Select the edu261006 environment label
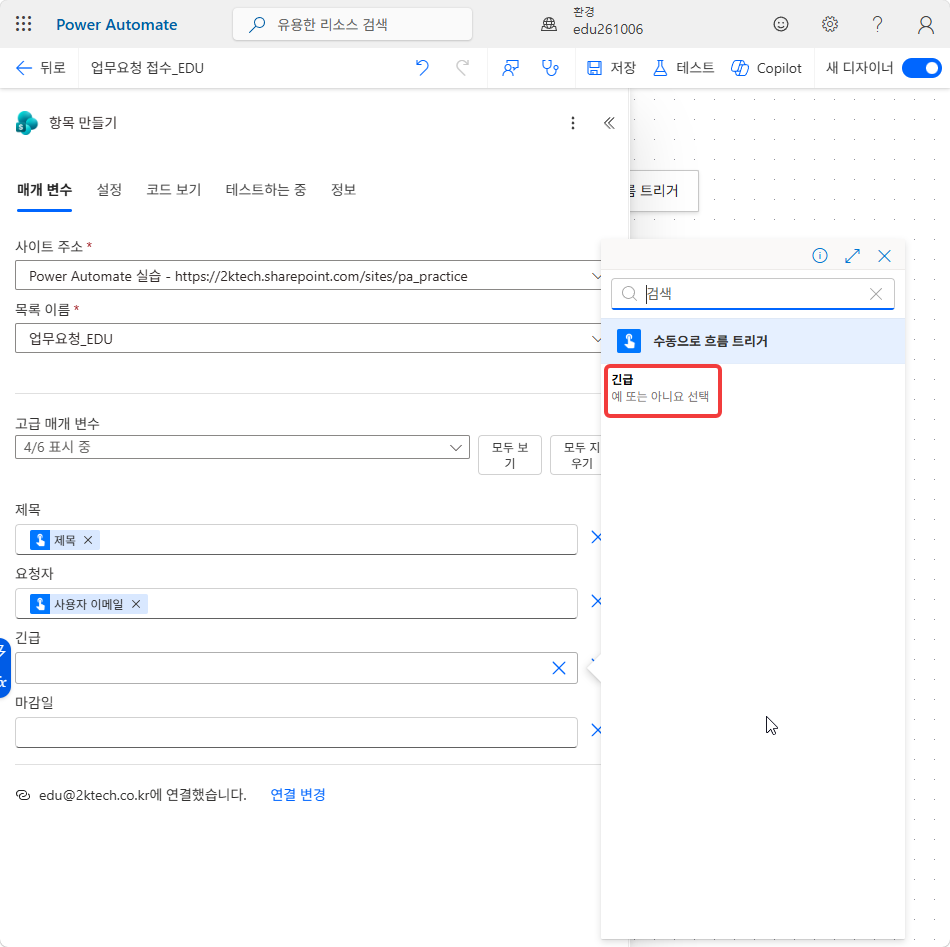The image size is (950, 947). click(x=608, y=29)
